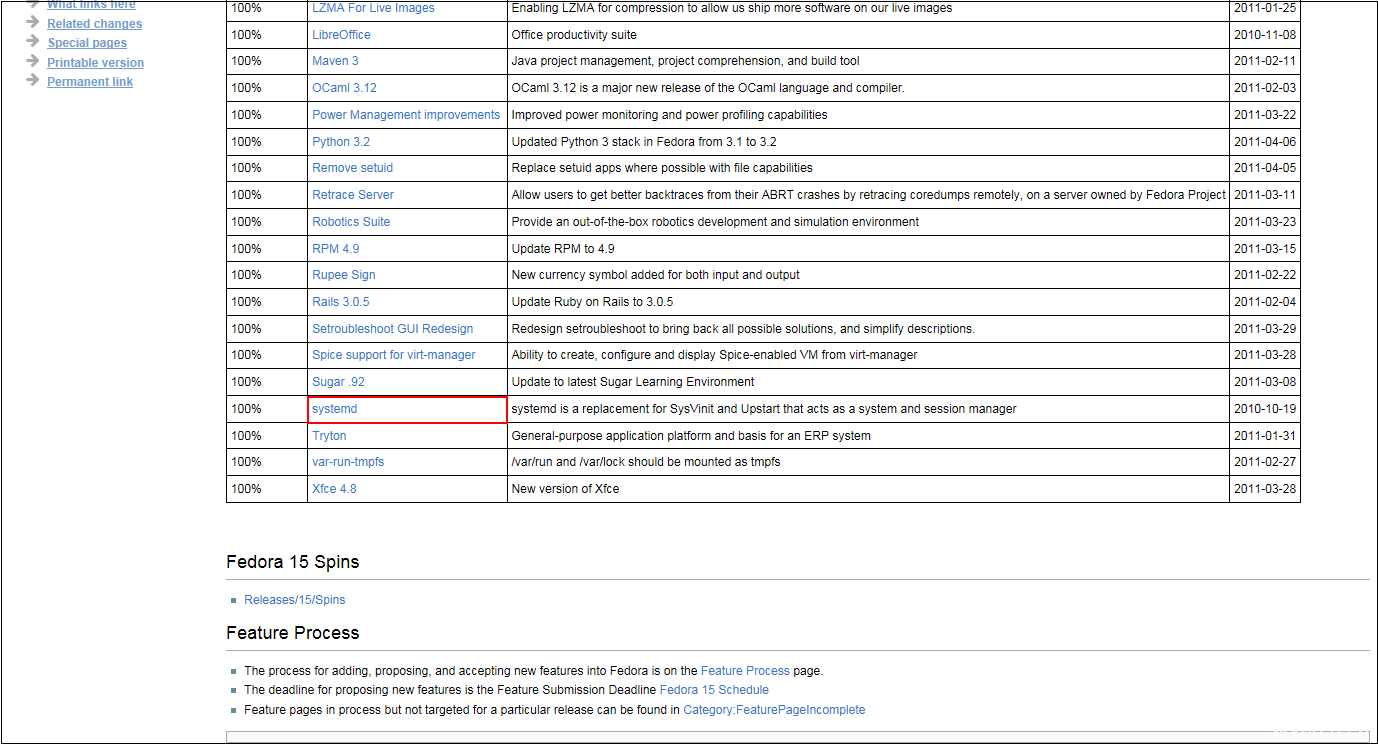Follow the RPM 4.9 link
This screenshot has width=1378, height=744.
click(335, 249)
